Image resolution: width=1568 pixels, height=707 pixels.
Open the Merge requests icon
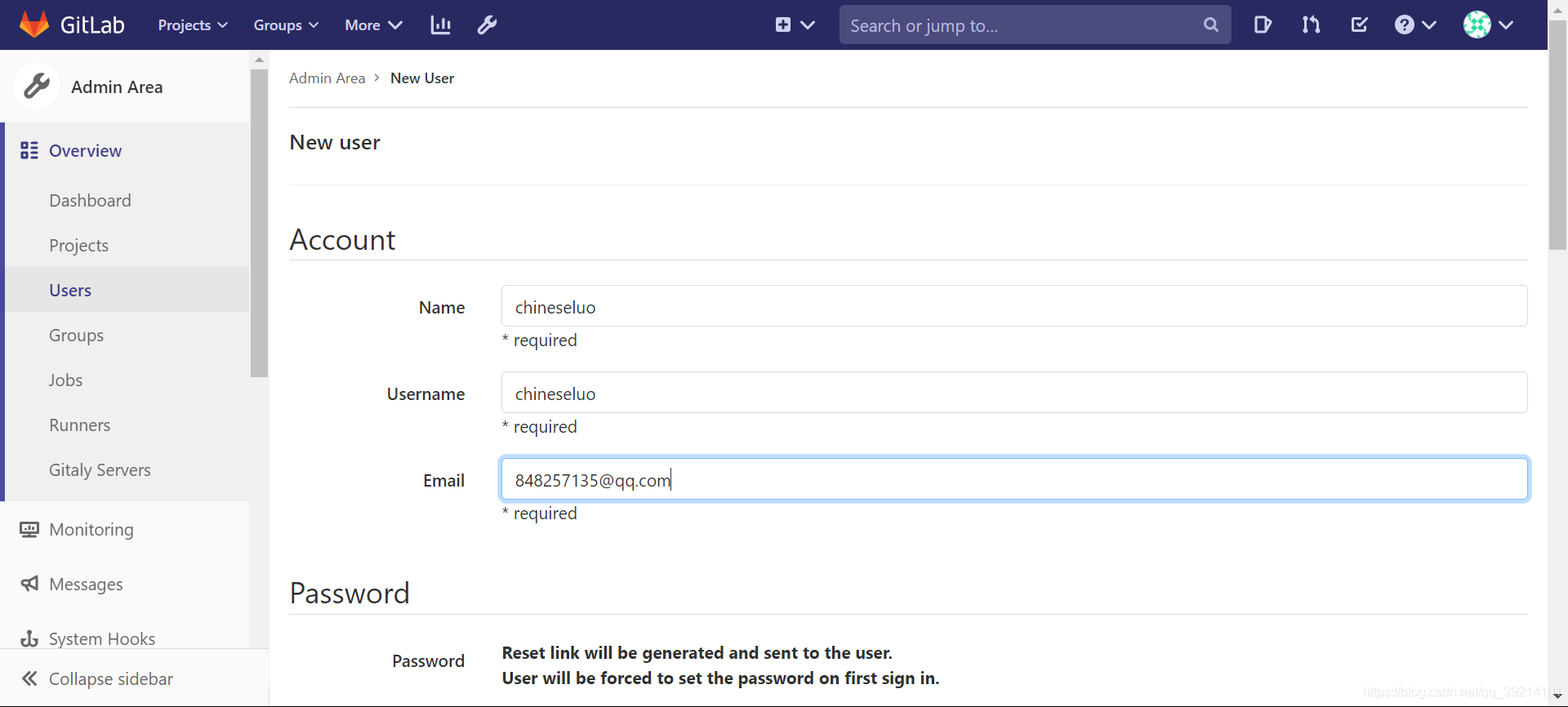point(1311,25)
